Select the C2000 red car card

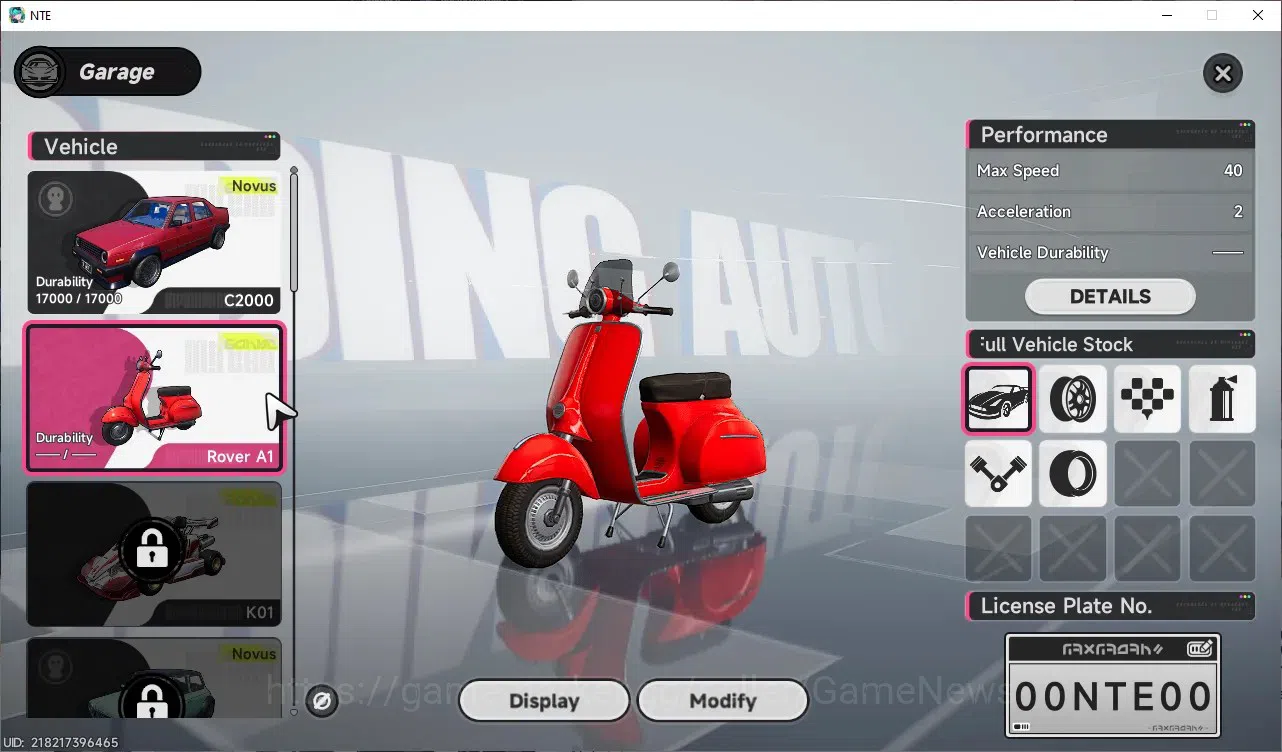pyautogui.click(x=154, y=242)
